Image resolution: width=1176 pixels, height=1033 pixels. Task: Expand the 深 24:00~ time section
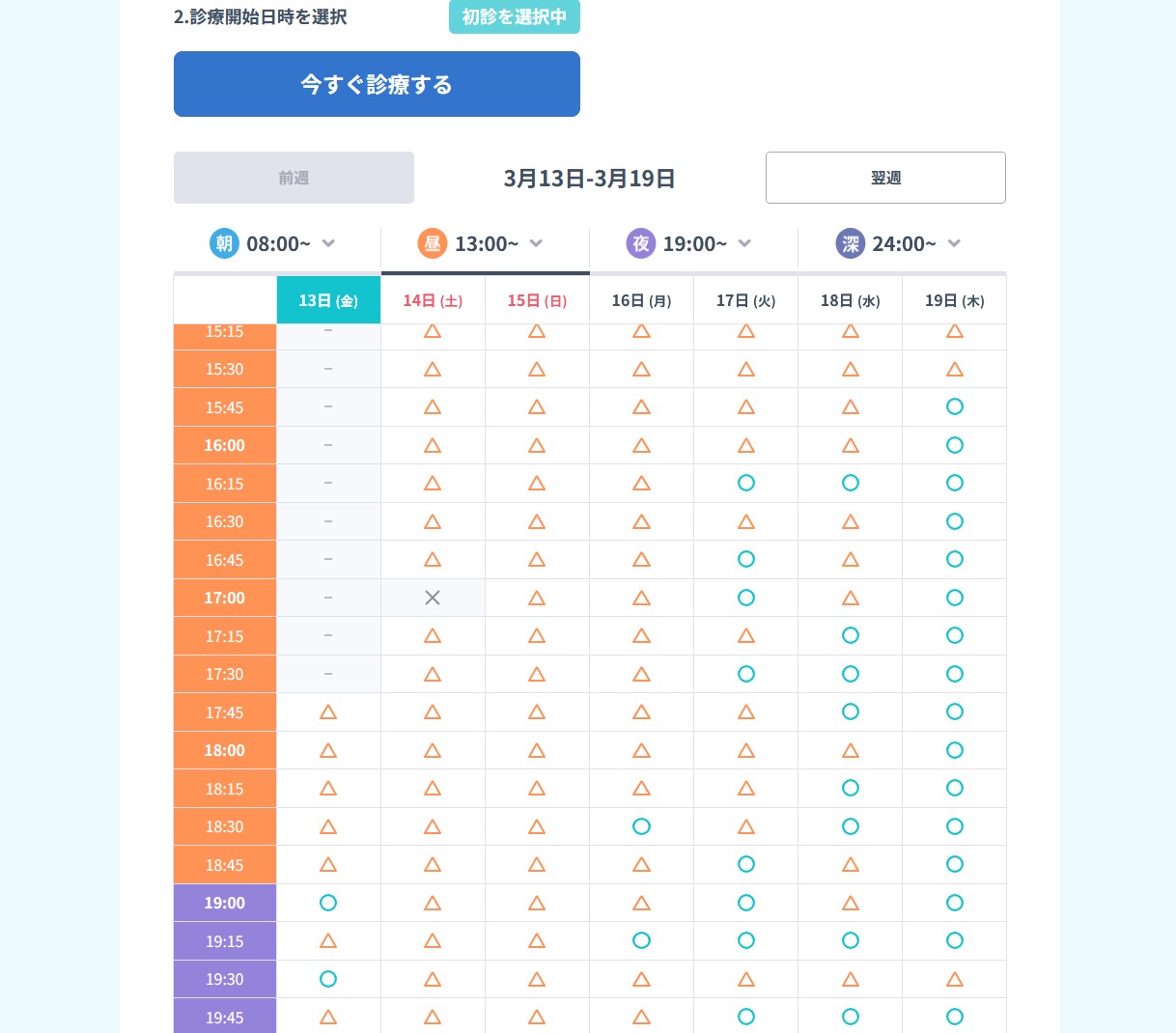pos(954,243)
